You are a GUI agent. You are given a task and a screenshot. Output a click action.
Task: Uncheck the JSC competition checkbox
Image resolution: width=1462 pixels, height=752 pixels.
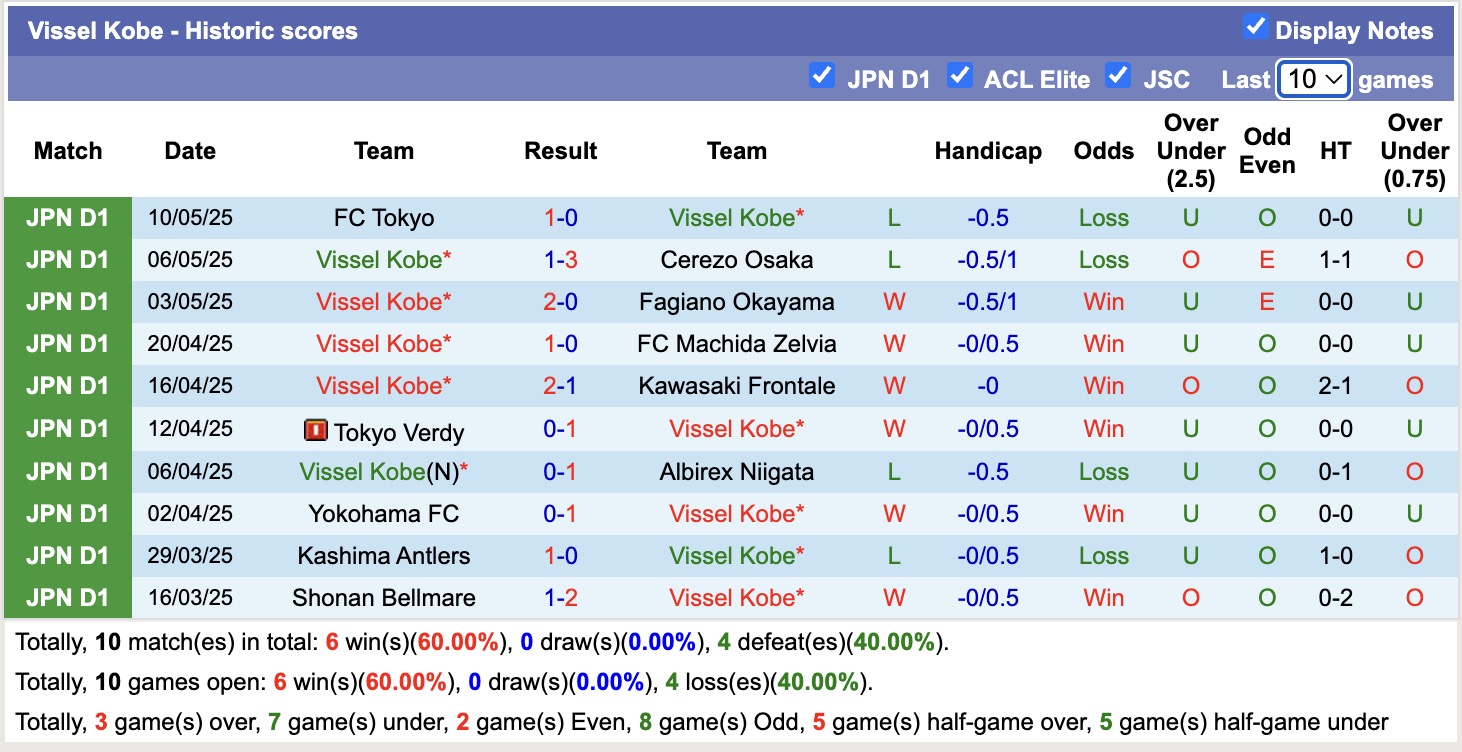pyautogui.click(x=1118, y=76)
